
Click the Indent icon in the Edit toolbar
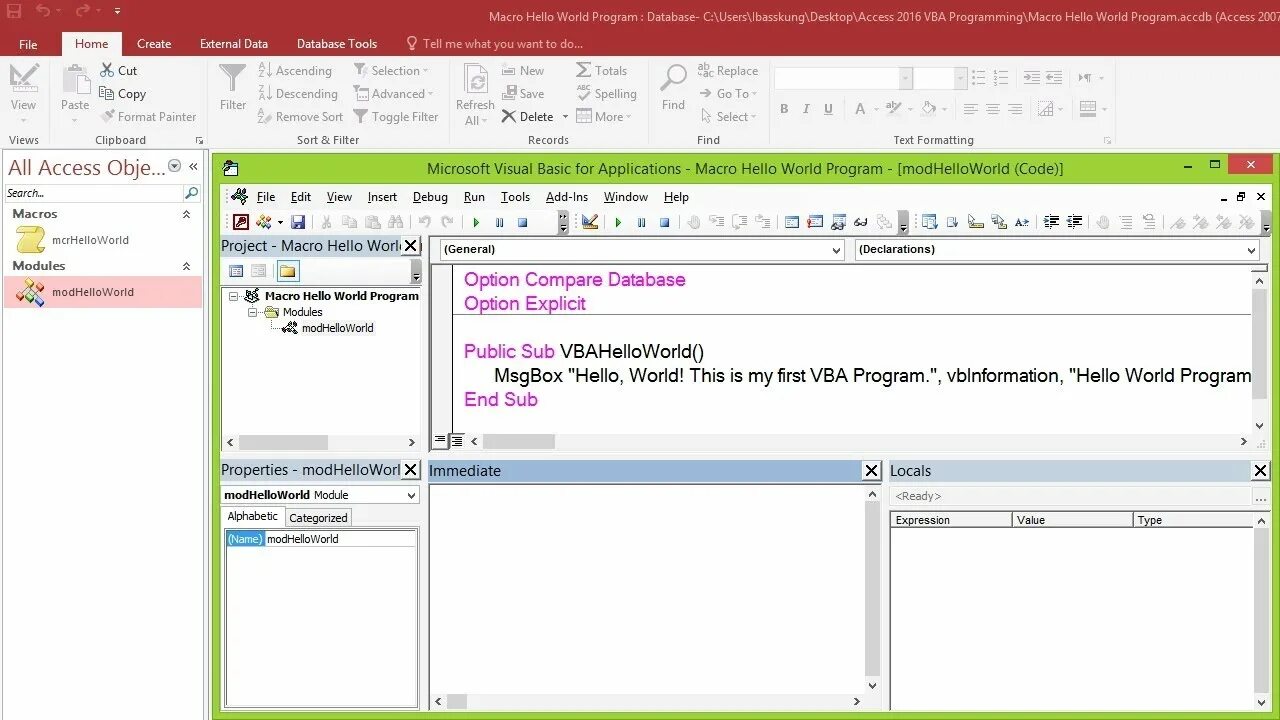point(1051,222)
